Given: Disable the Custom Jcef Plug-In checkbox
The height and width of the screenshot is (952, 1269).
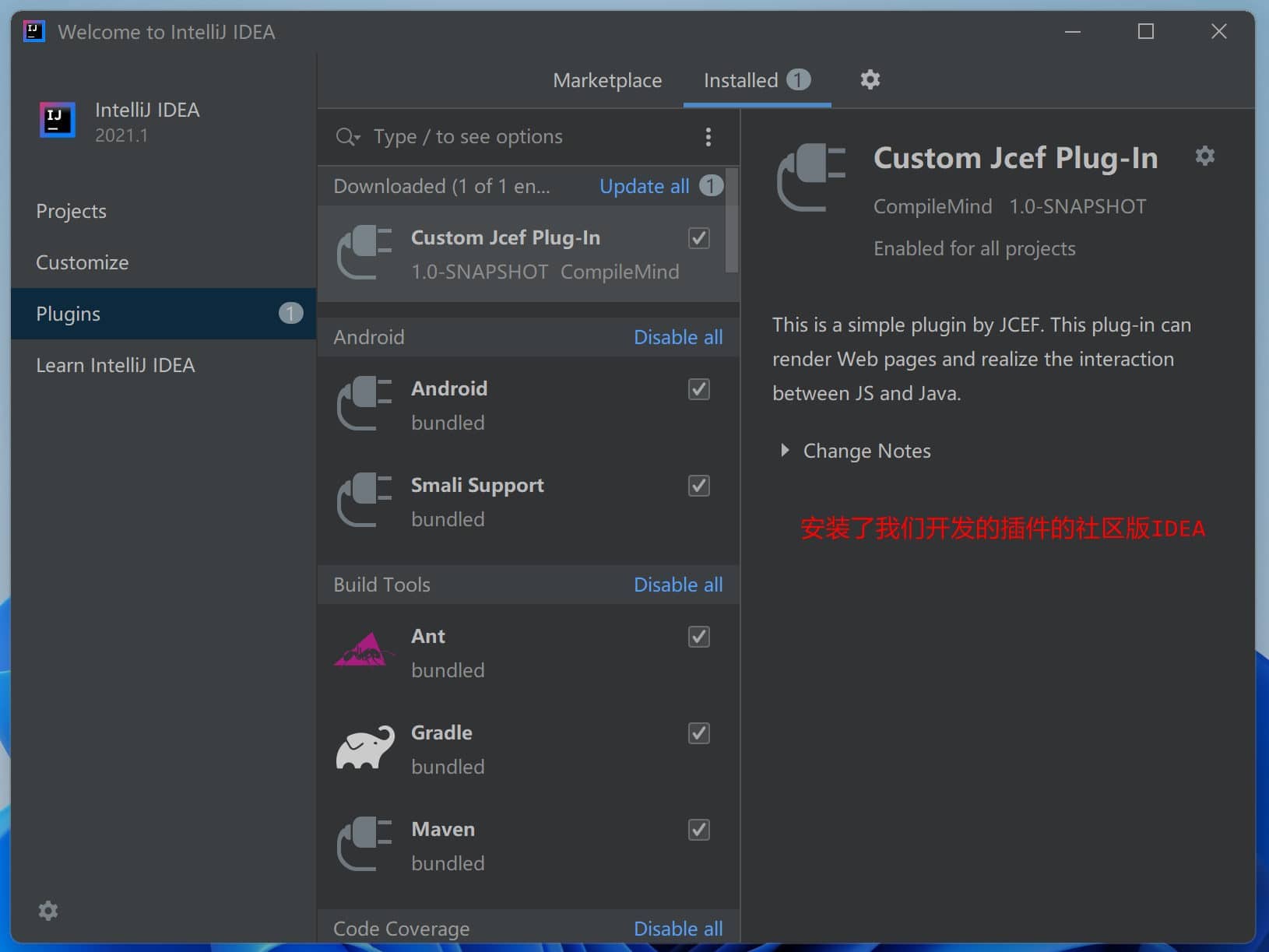Looking at the screenshot, I should (699, 237).
